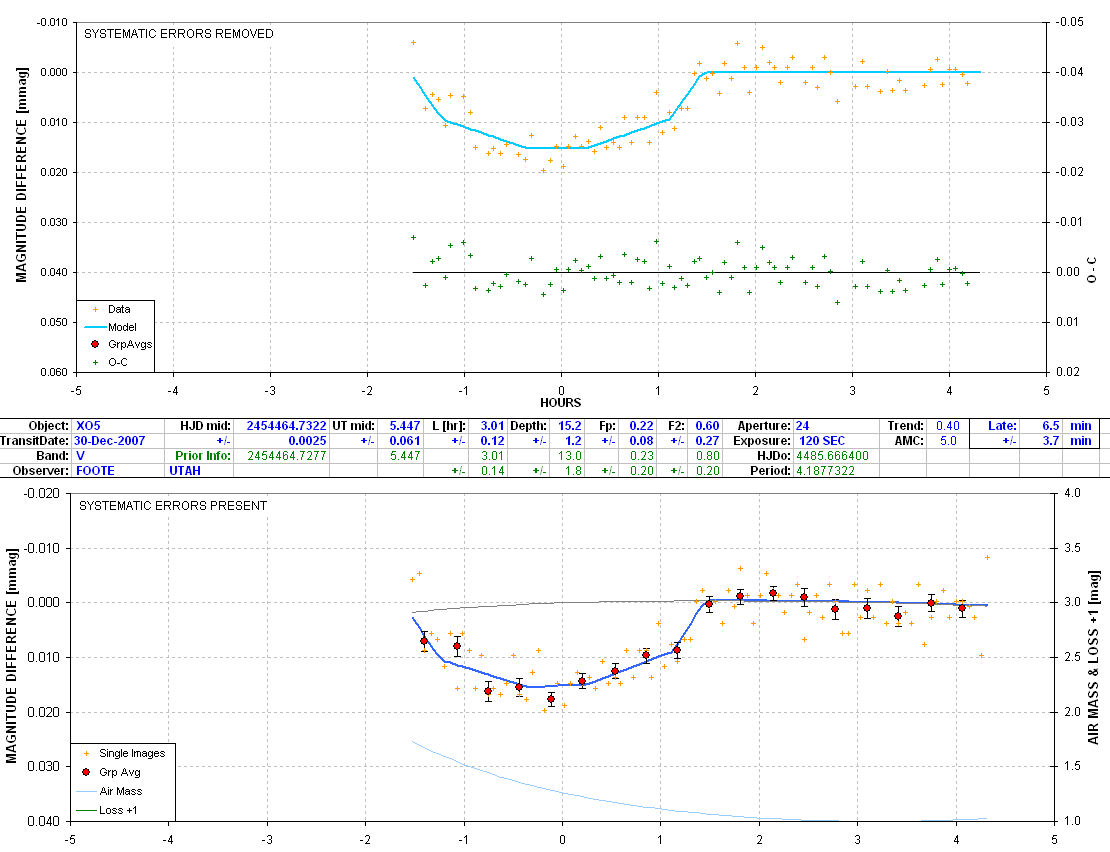Image resolution: width=1110 pixels, height=852 pixels.
Task: Click the Period value 4.1877322
Action: (x=825, y=471)
